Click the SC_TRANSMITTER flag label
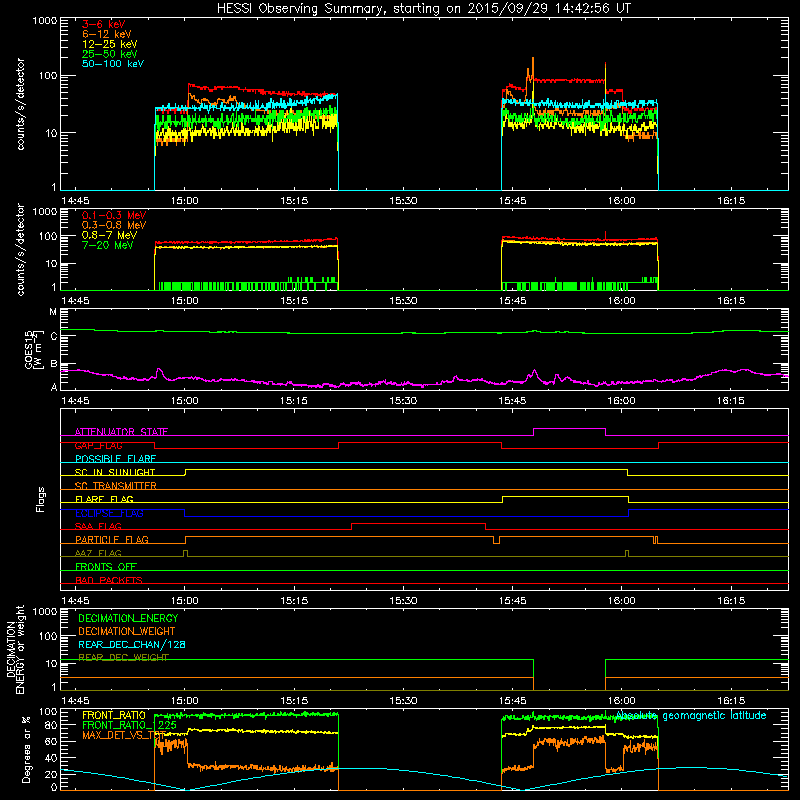Screen dimensions: 800x800 tap(116, 486)
